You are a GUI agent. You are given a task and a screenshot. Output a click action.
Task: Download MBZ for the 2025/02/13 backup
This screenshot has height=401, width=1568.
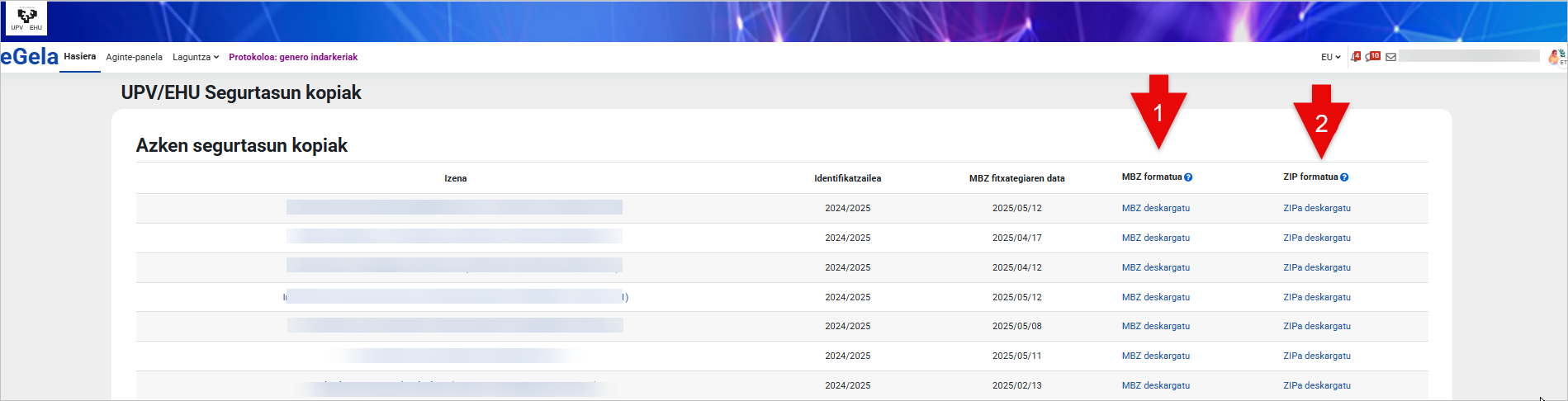coord(1155,385)
